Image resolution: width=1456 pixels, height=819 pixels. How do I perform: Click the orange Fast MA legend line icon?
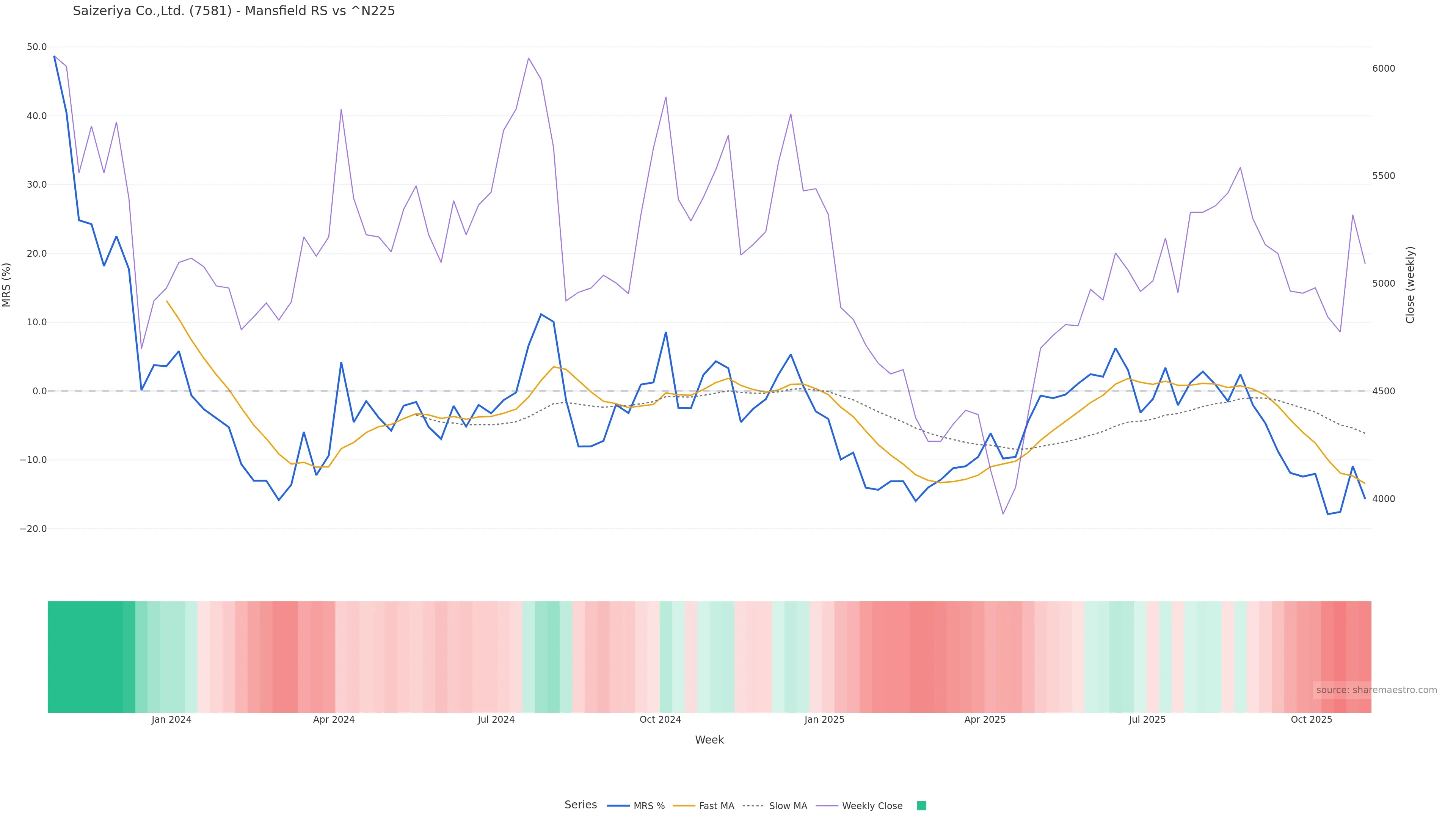[x=684, y=806]
